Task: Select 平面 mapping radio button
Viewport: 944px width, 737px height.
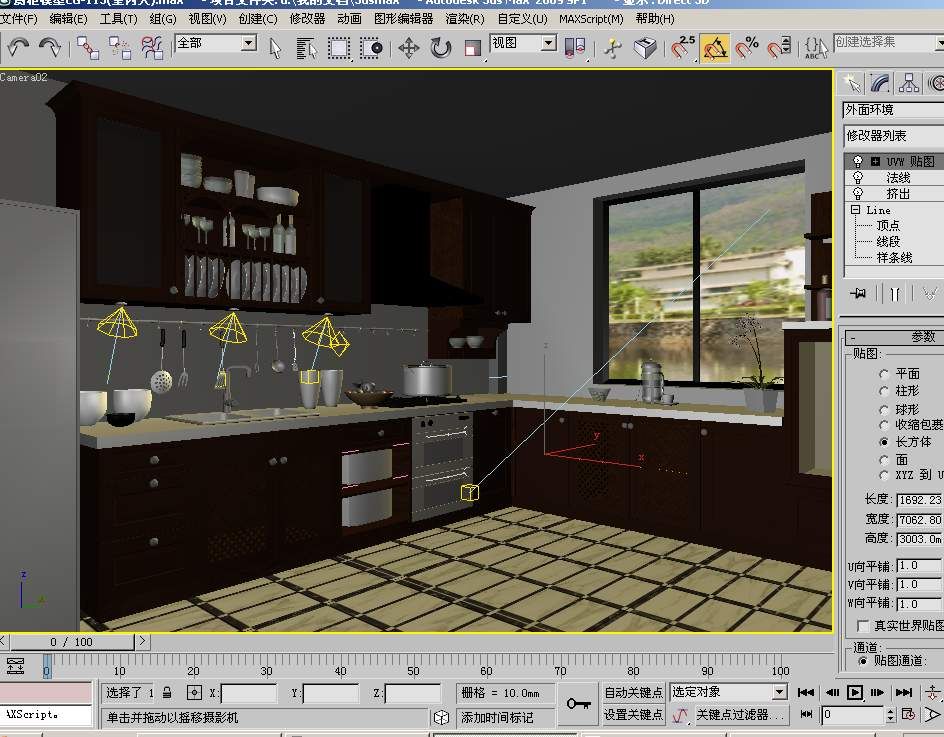Action: point(884,374)
